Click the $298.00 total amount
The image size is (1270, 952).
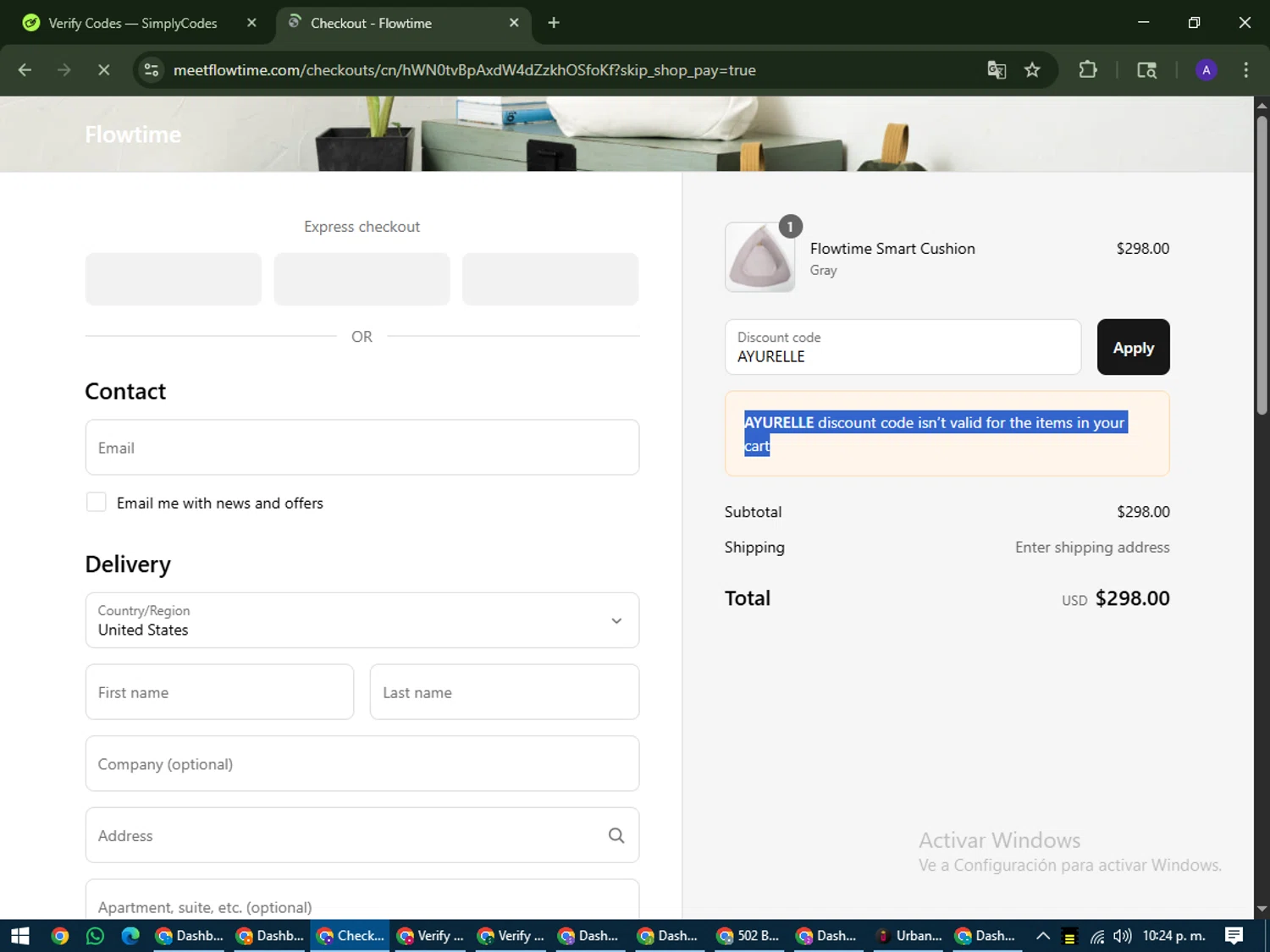[1132, 598]
